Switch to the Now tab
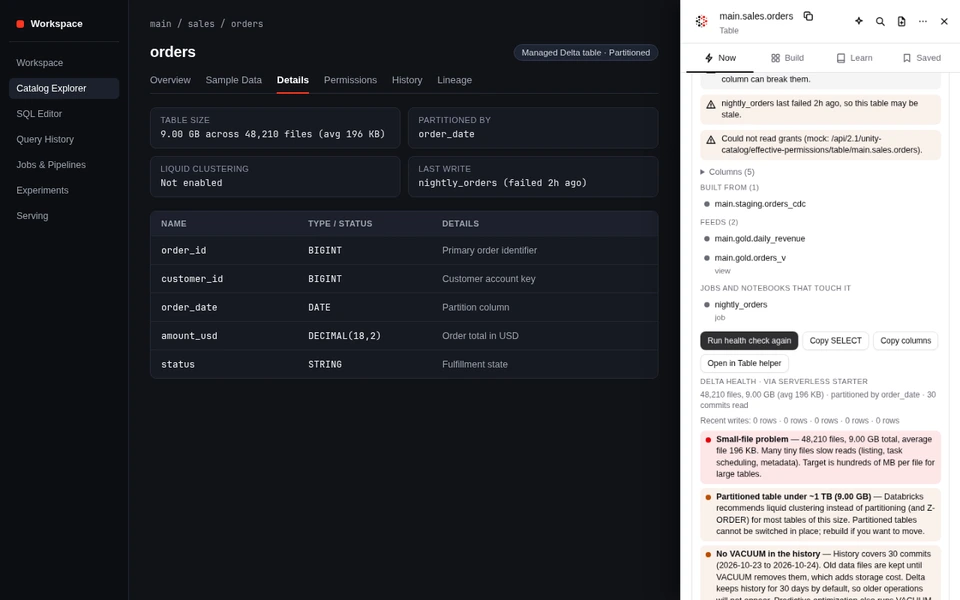The height and width of the screenshot is (600, 960). click(x=720, y=58)
